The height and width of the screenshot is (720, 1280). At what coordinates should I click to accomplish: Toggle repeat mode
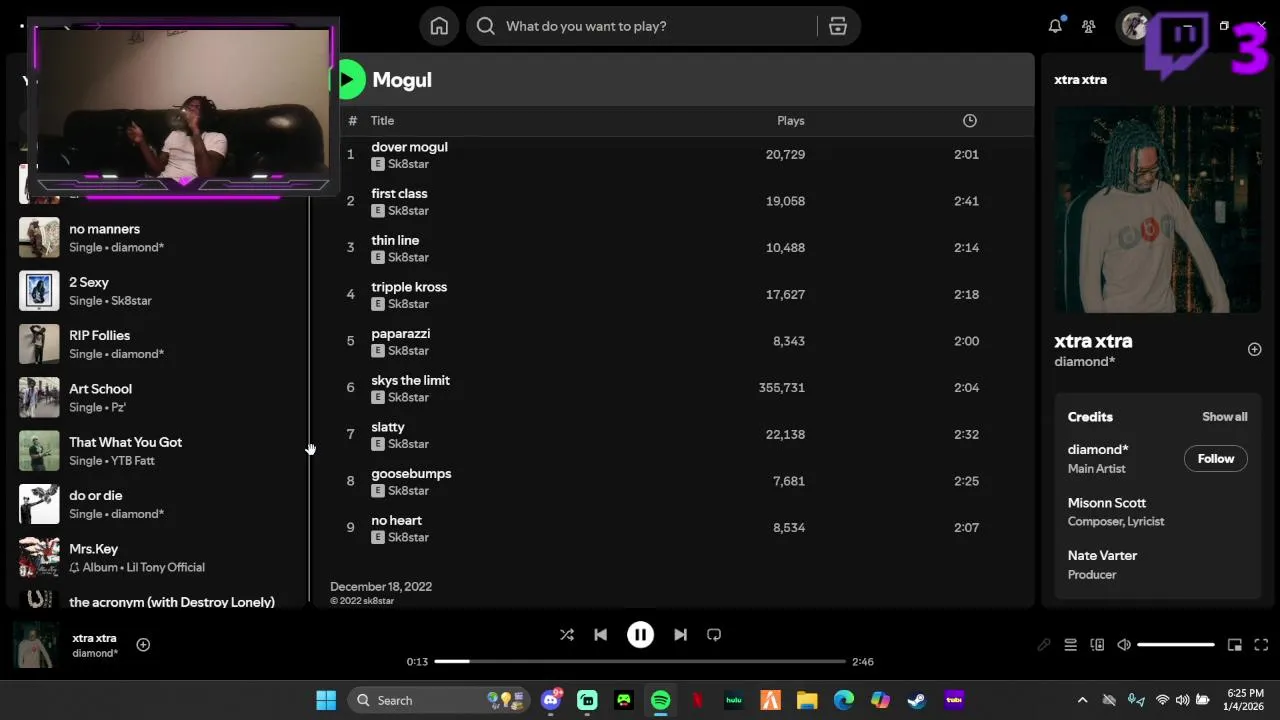point(714,634)
